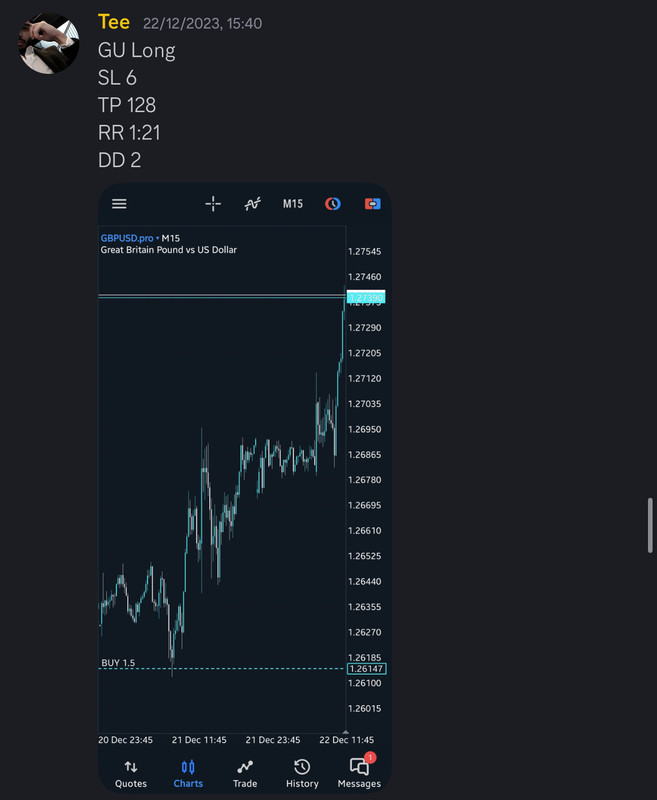Click the 21 Dec 23:45 time axis label
Image resolution: width=657 pixels, height=800 pixels.
pyautogui.click(x=273, y=740)
